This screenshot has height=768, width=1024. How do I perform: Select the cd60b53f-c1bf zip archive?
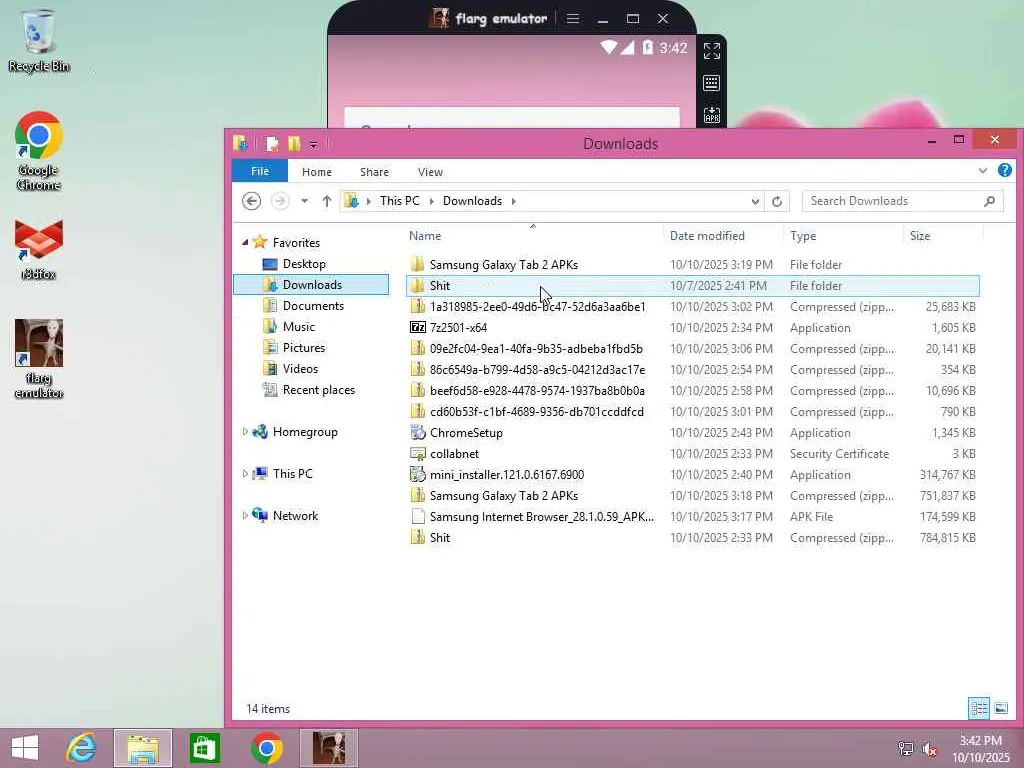(x=692, y=411)
